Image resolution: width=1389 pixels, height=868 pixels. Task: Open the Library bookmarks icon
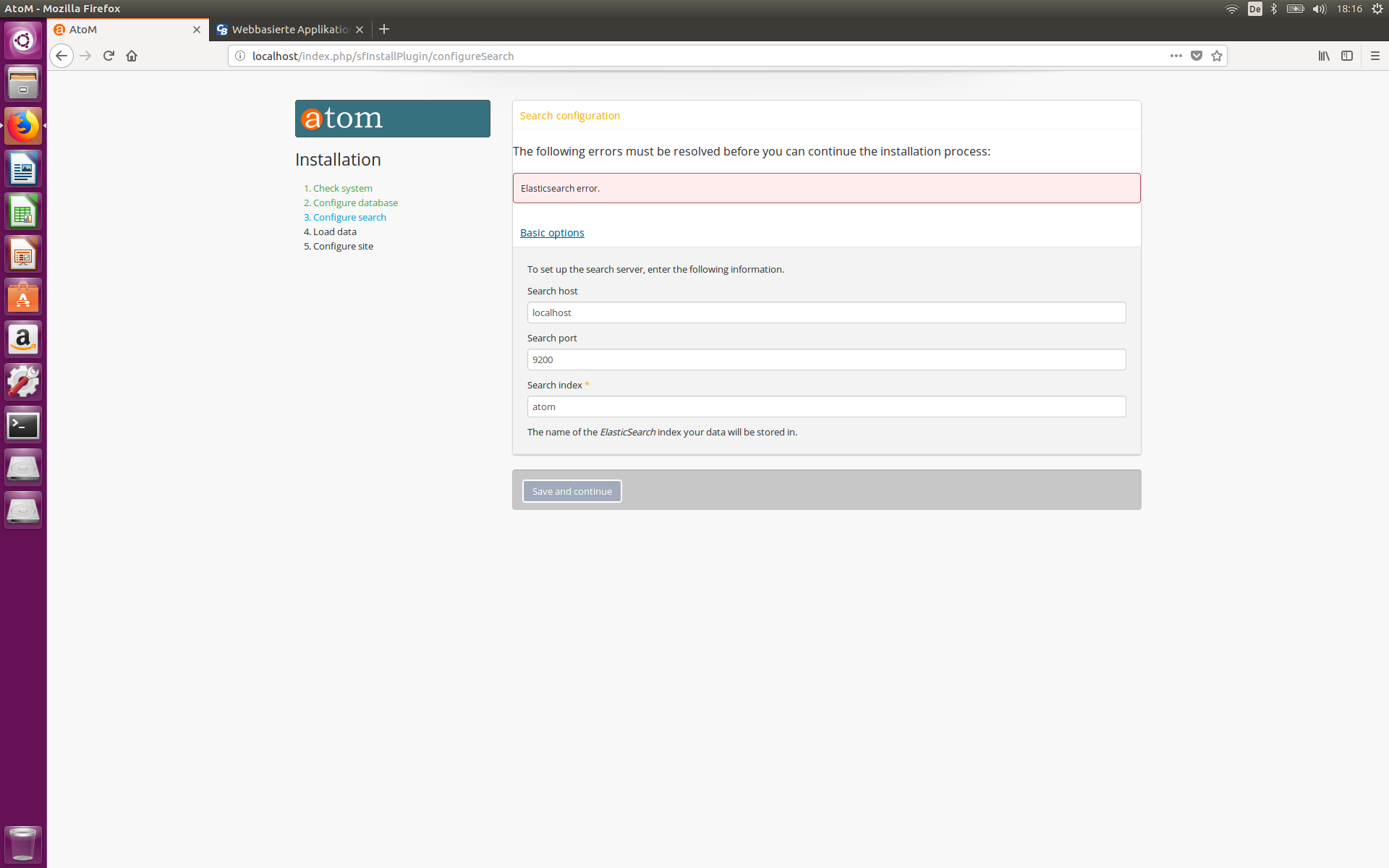[x=1323, y=56]
